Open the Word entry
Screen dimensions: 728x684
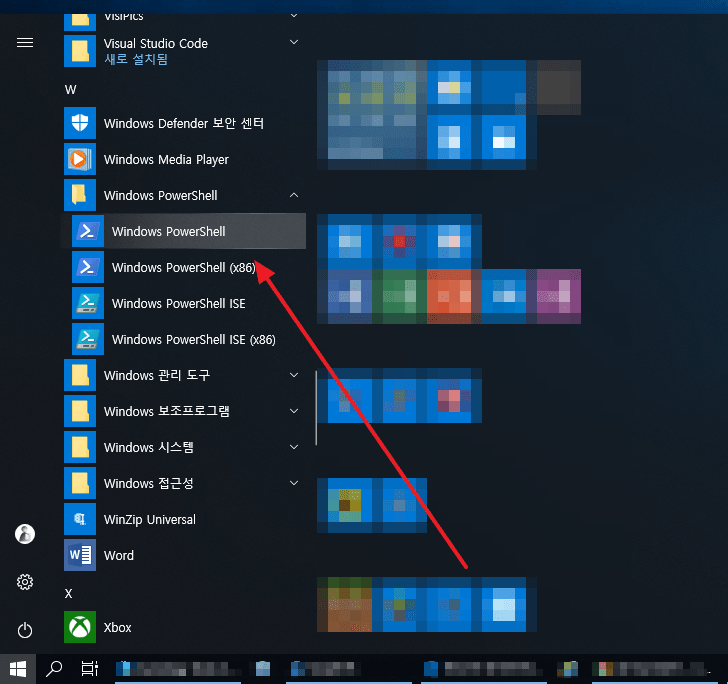183,555
